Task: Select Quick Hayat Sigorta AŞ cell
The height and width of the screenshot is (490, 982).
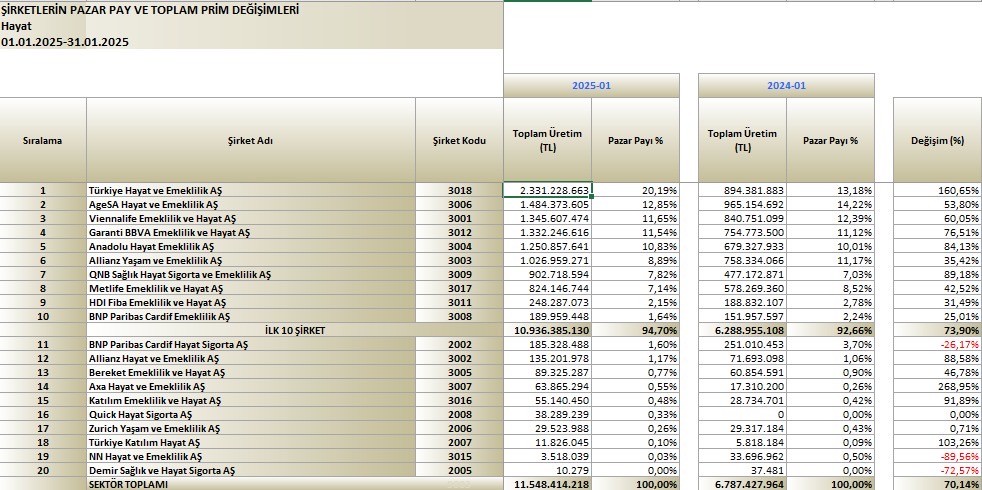Action: click(x=251, y=414)
